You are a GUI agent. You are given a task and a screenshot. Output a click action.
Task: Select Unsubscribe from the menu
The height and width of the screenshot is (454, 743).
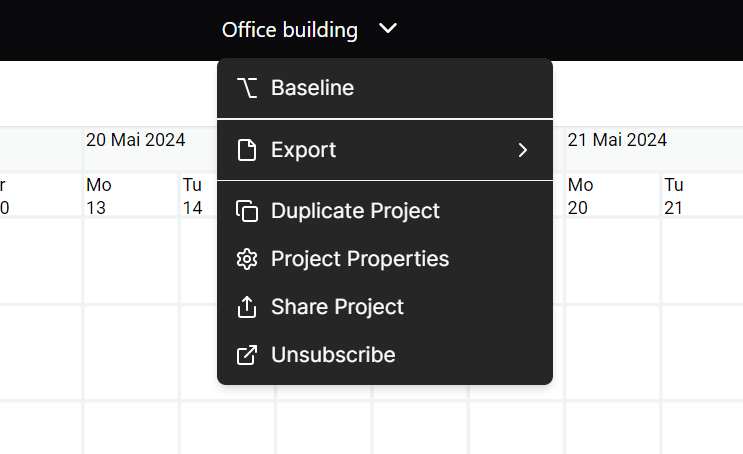pyautogui.click(x=385, y=355)
